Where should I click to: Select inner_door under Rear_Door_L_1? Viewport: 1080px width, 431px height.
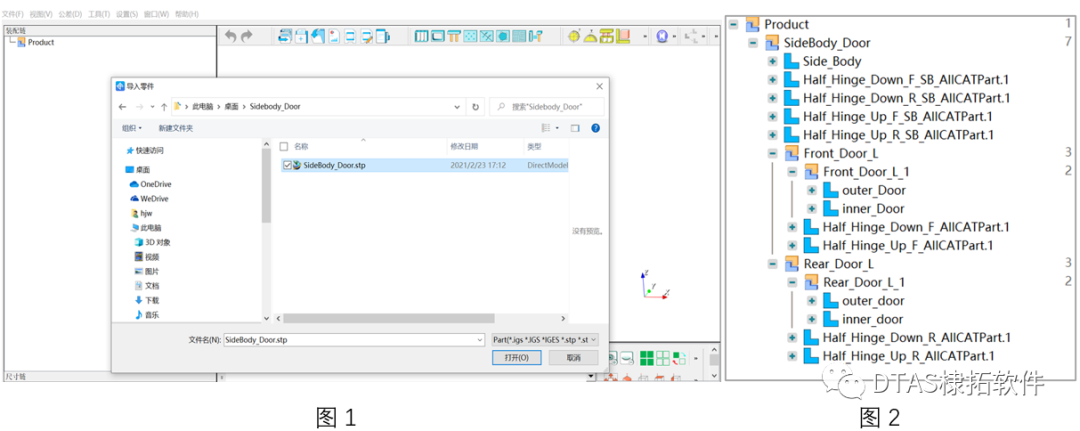pos(873,319)
